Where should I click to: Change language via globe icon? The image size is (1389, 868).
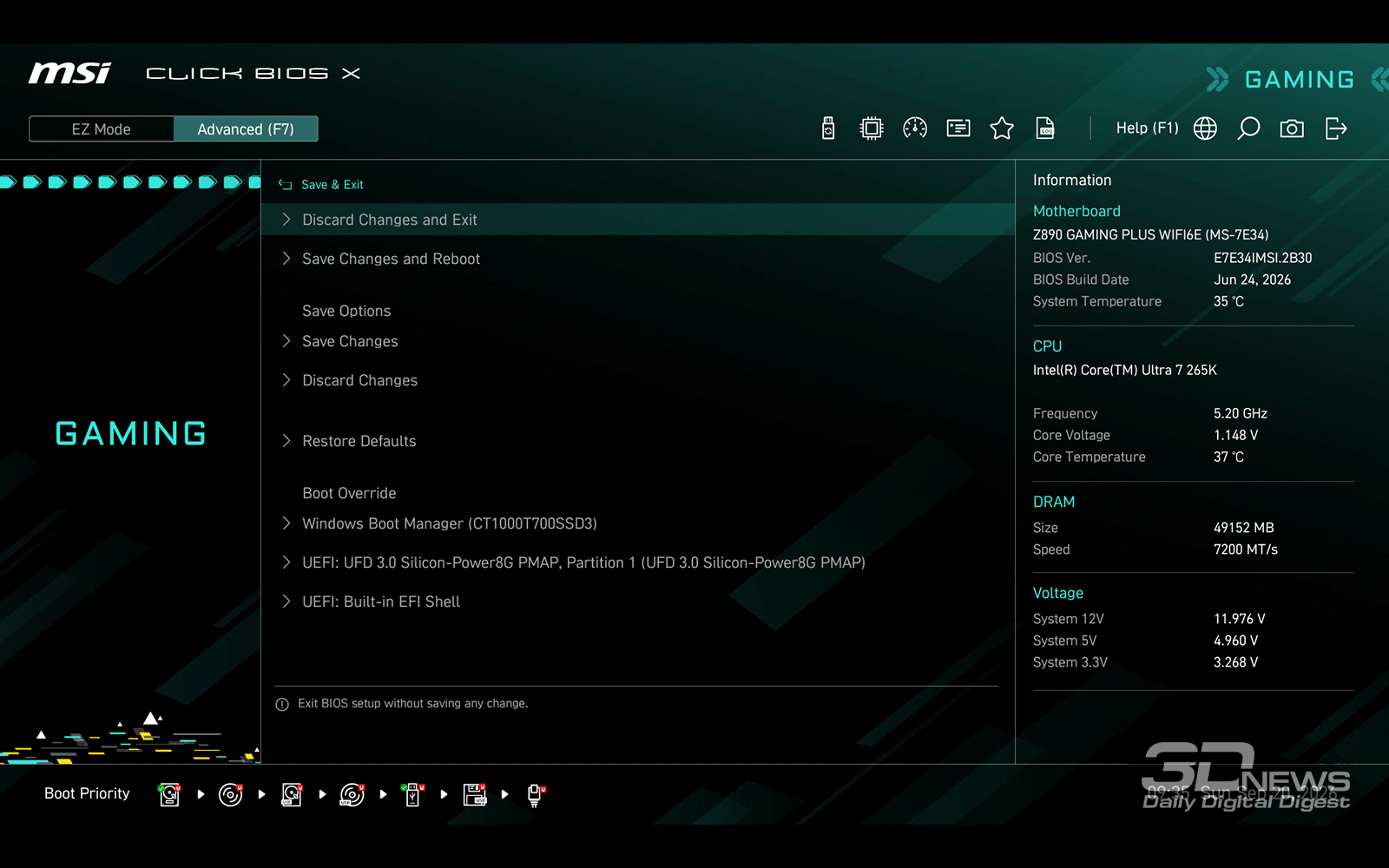tap(1205, 128)
